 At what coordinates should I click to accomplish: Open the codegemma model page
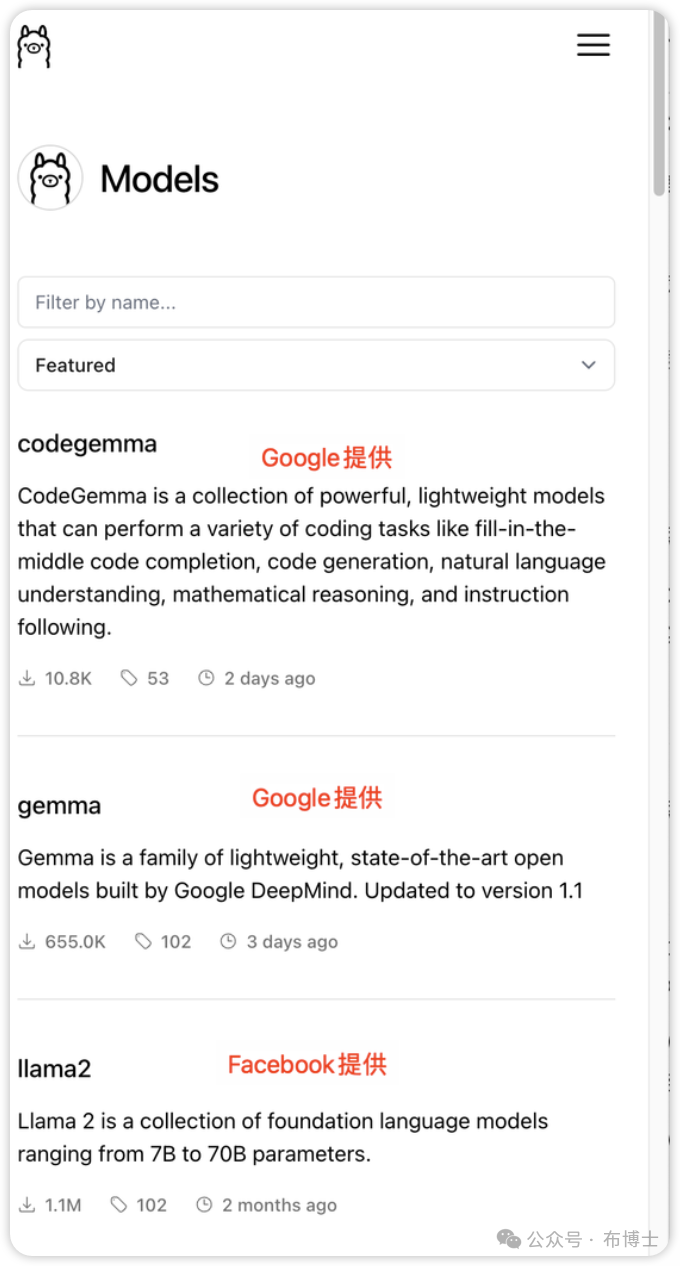point(87,443)
